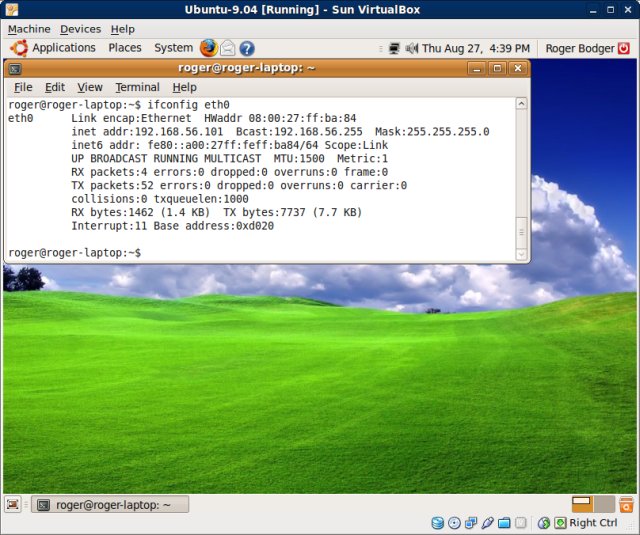Click the red power shutdown icon
Viewport: 640px width, 535px height.
[624, 49]
